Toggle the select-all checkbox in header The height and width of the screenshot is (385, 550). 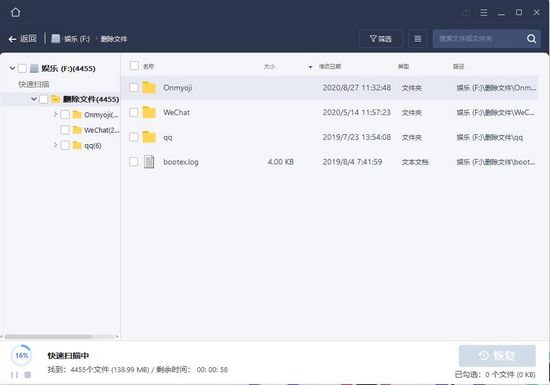click(134, 66)
